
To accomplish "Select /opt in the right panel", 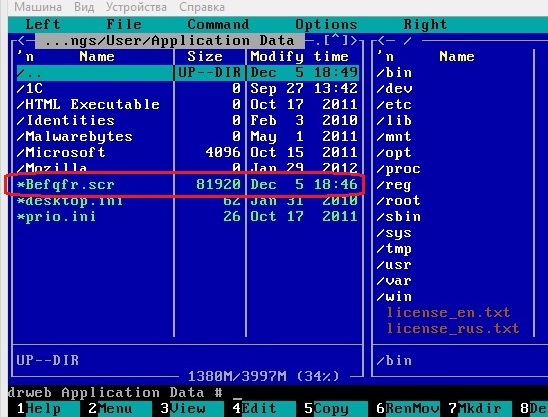I will 394,153.
